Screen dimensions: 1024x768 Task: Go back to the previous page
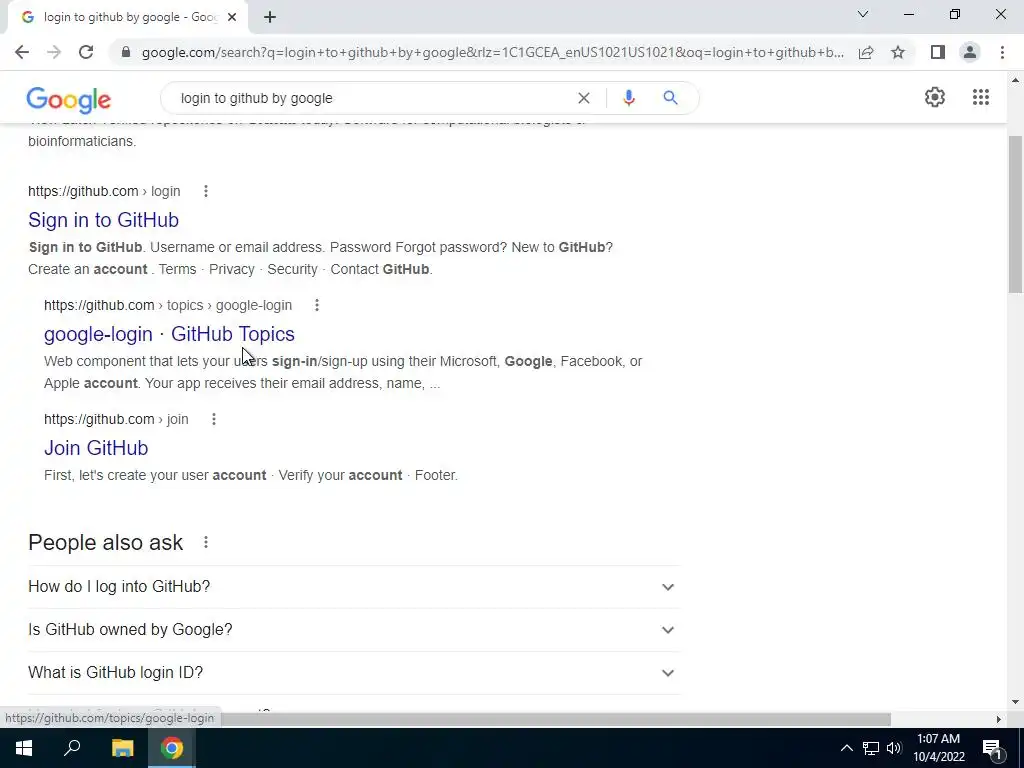(22, 52)
